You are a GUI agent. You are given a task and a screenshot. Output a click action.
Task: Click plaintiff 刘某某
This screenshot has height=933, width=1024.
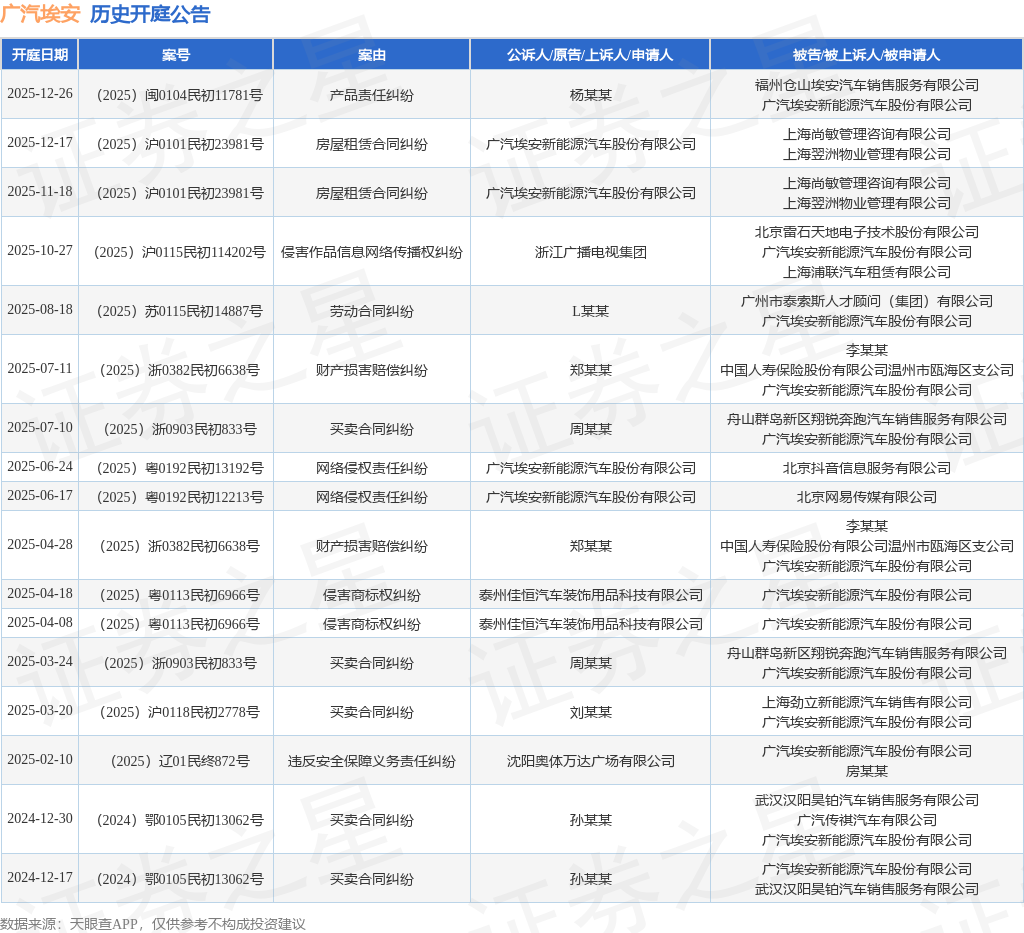pos(590,712)
